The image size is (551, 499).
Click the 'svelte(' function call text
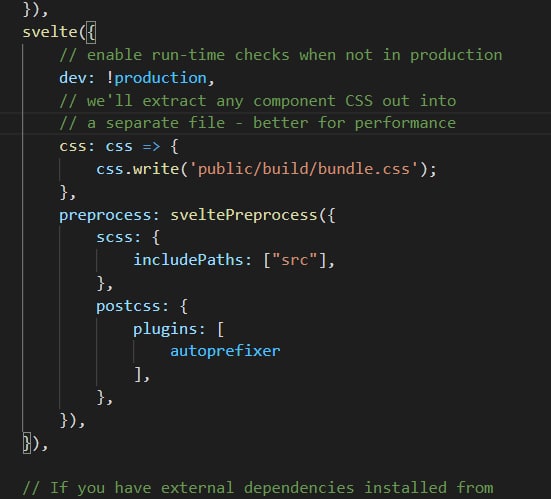click(54, 32)
